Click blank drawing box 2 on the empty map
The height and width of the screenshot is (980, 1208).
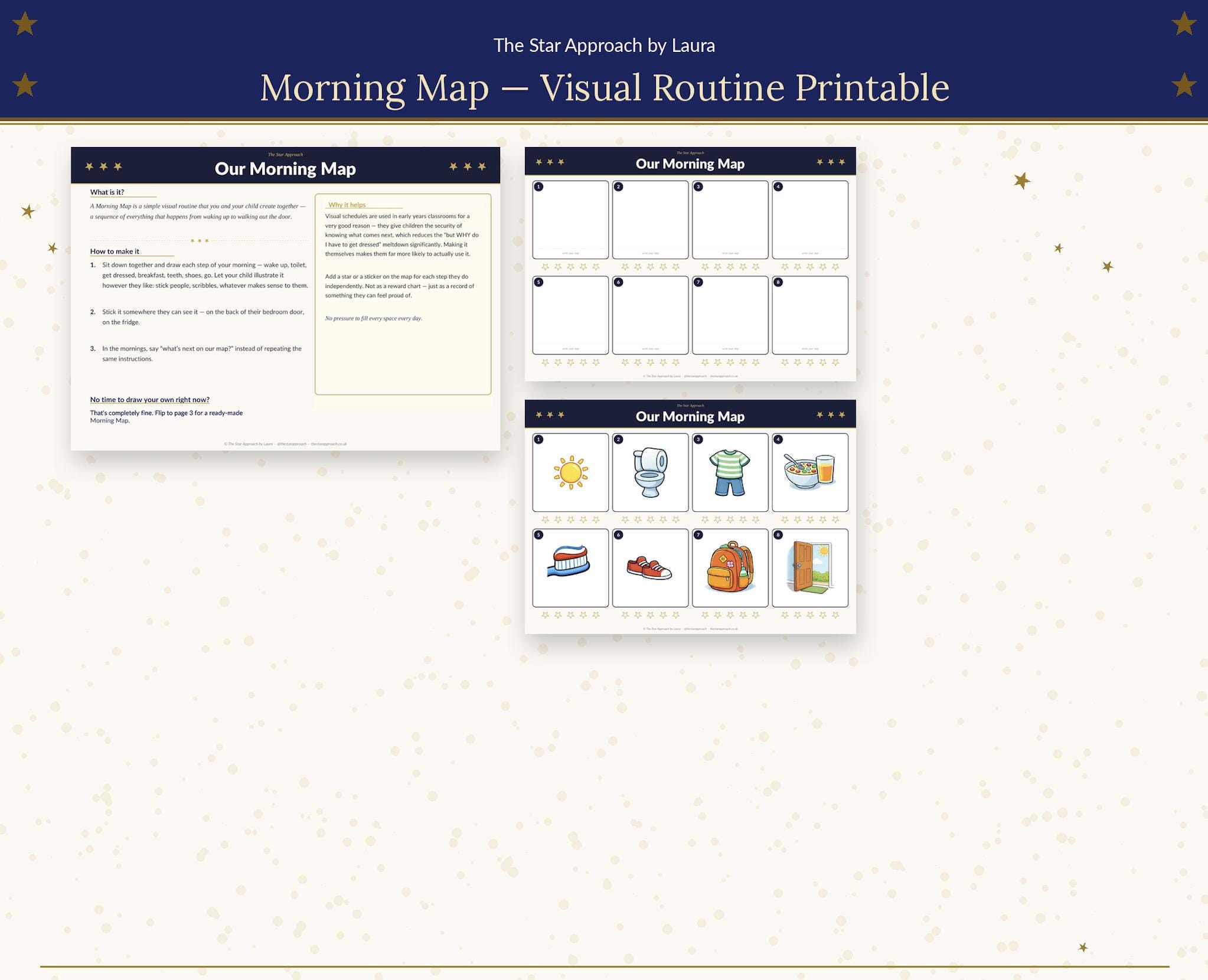pyautogui.click(x=650, y=220)
